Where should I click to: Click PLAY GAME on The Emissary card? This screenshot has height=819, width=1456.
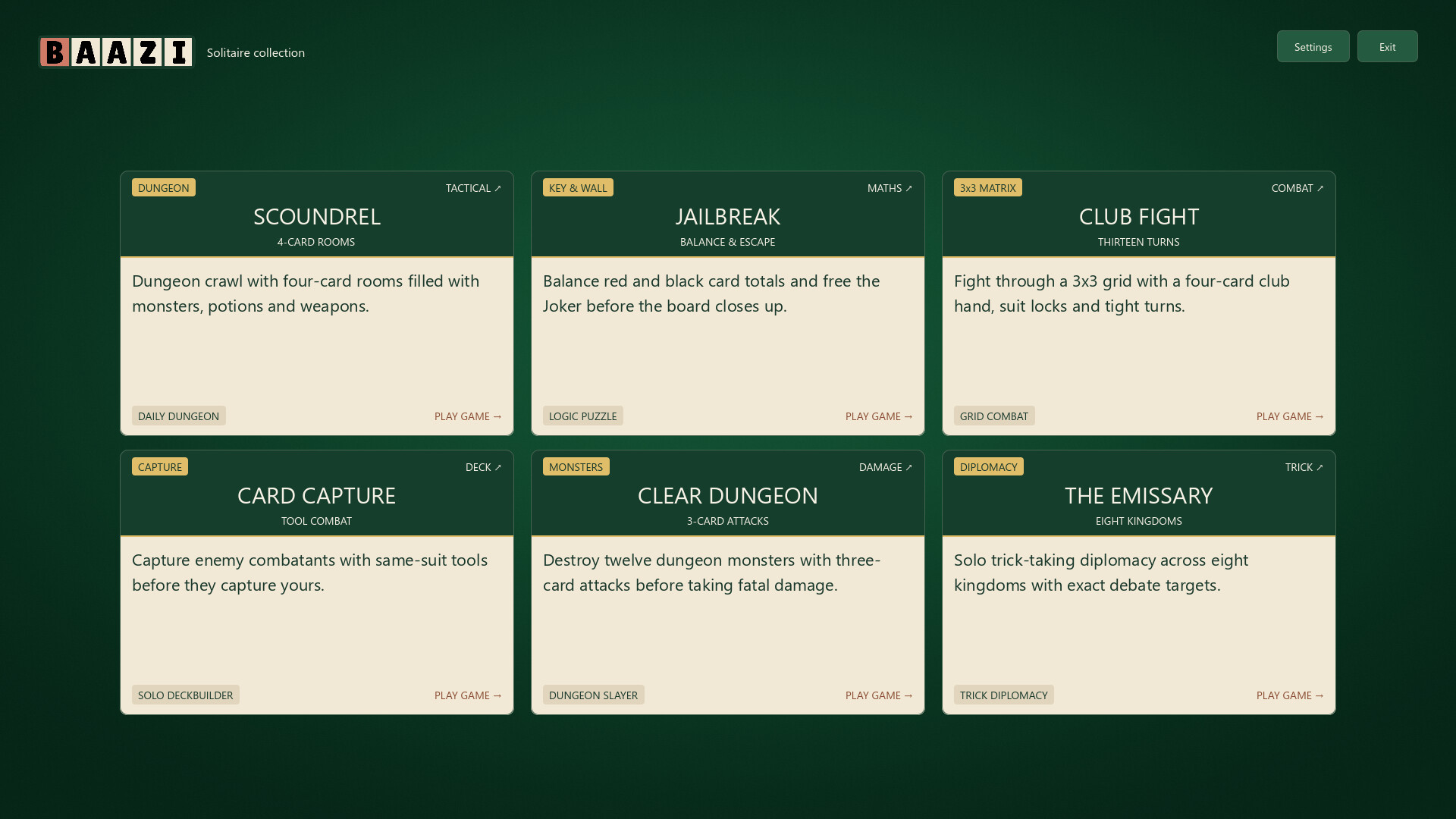coord(1290,695)
